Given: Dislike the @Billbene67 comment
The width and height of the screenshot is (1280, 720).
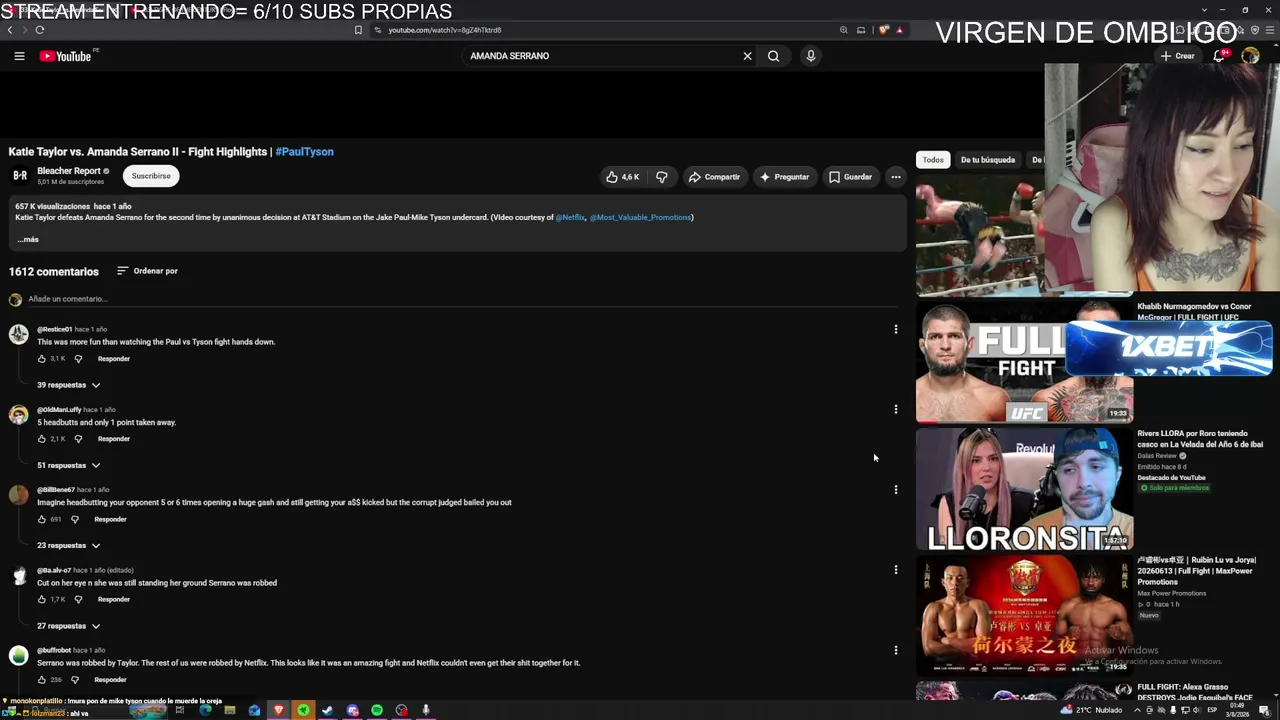Looking at the screenshot, I should click(x=74, y=519).
